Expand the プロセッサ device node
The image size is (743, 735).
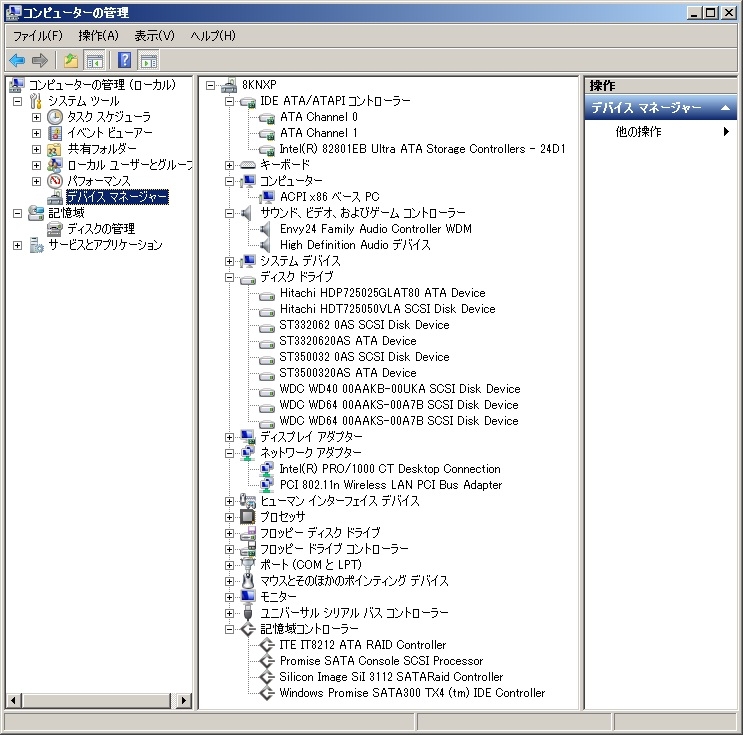click(229, 517)
